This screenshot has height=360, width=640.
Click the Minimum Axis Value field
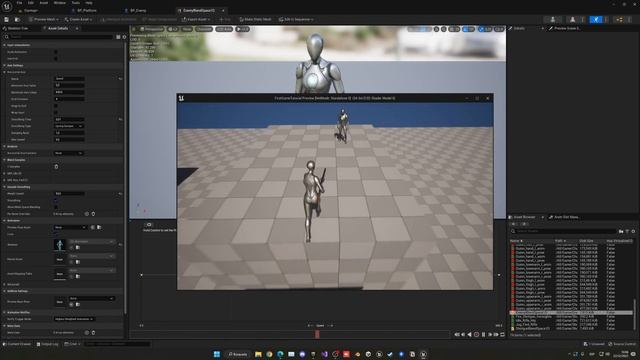coord(69,85)
